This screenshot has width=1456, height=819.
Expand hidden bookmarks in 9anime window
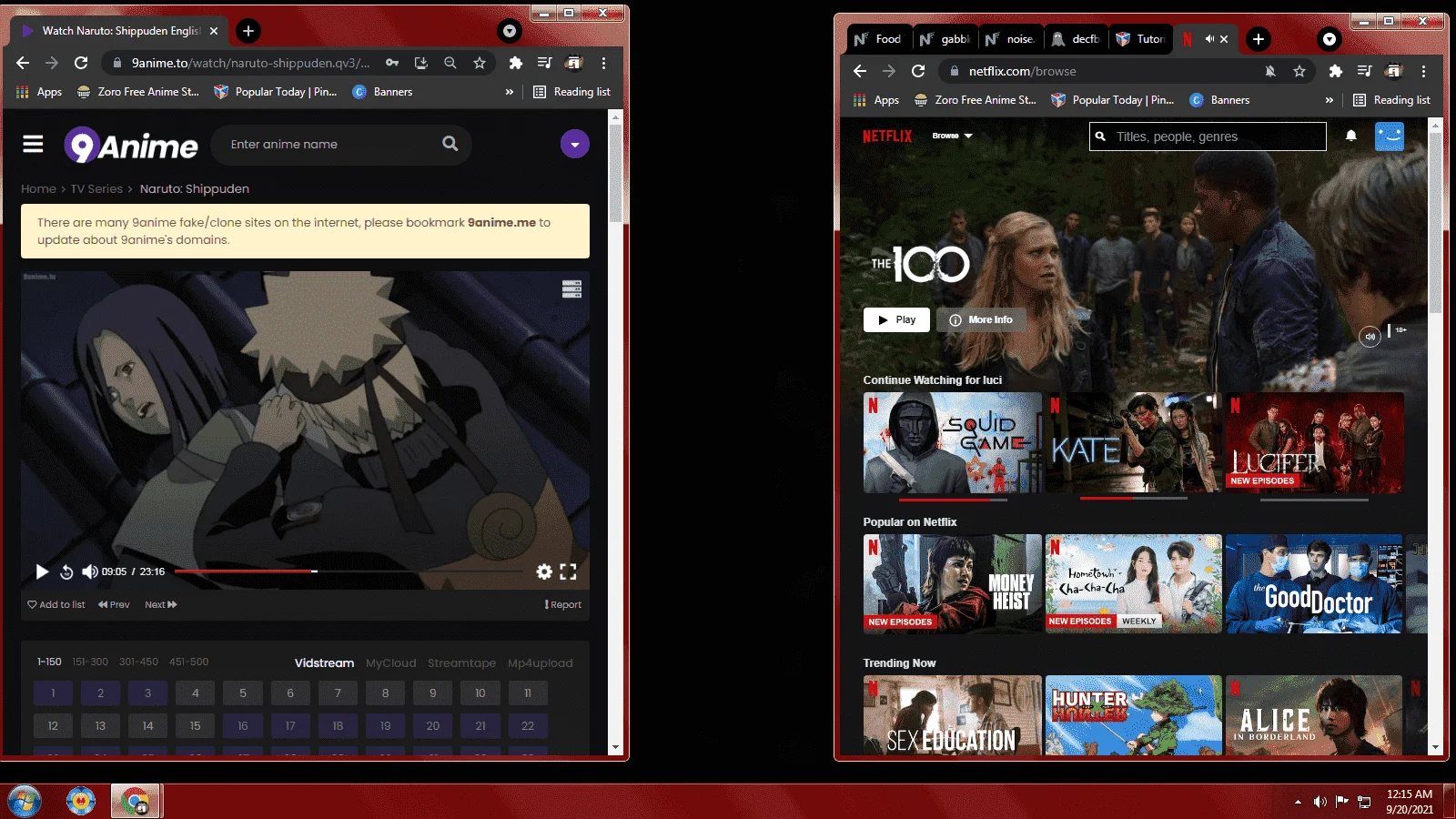pyautogui.click(x=509, y=92)
